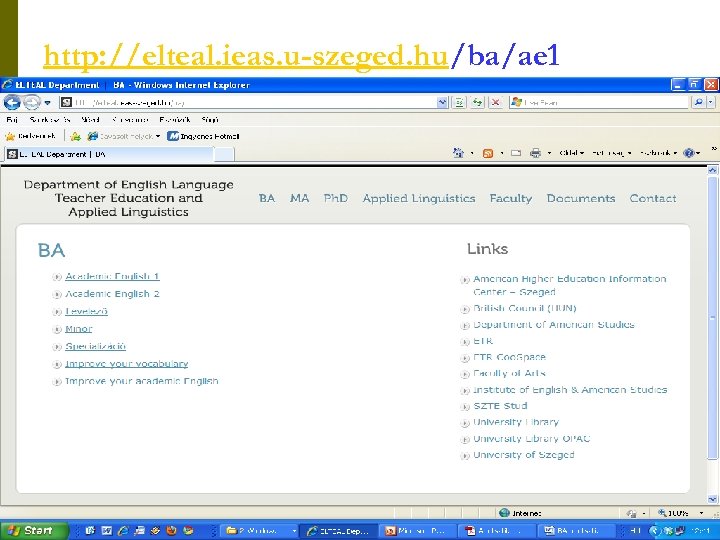Click the red Stop loading icon
Viewport: 720px width, 540px height.
pyautogui.click(x=495, y=102)
